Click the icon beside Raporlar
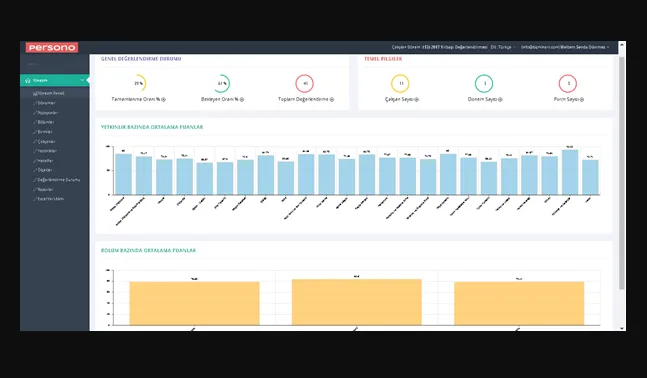 (35, 189)
